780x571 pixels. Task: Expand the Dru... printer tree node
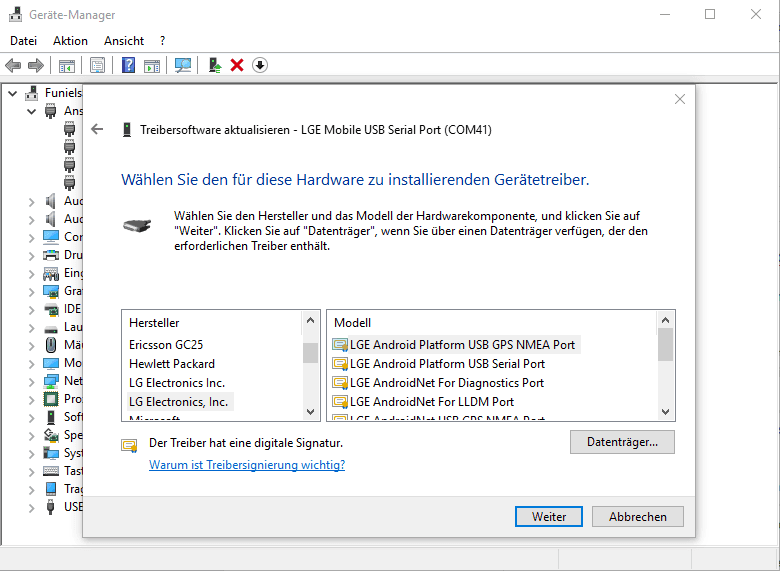pyautogui.click(x=31, y=256)
